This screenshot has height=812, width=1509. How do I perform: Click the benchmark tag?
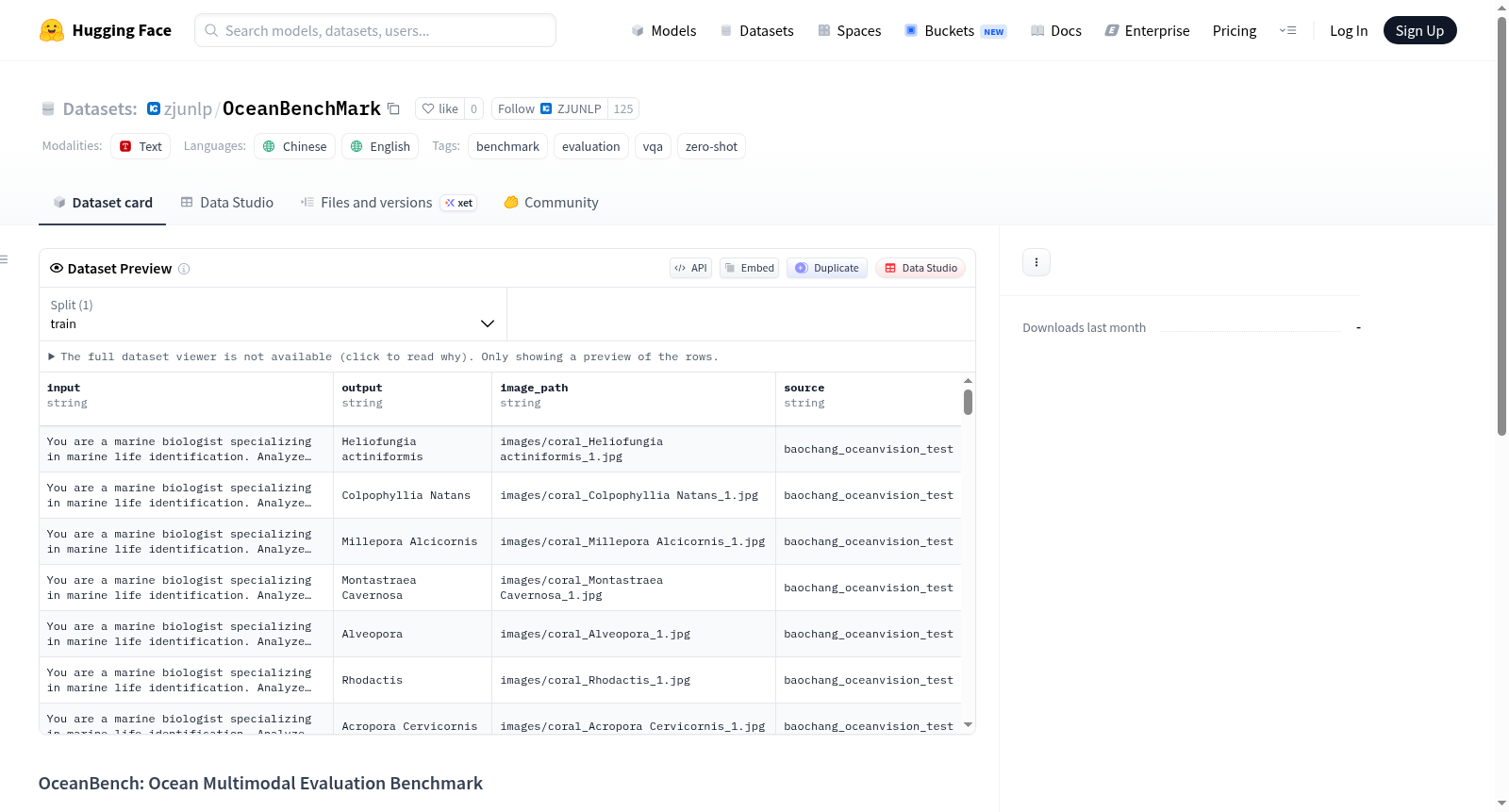click(x=507, y=146)
